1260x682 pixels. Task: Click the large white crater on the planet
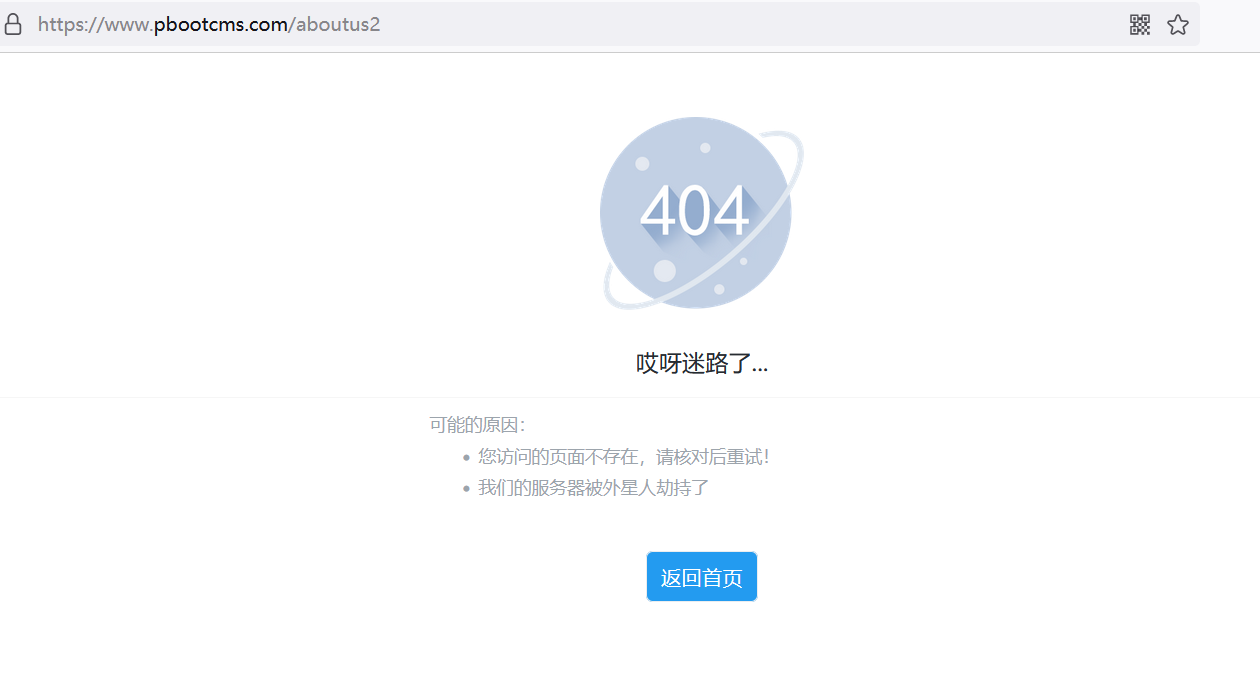tap(664, 271)
